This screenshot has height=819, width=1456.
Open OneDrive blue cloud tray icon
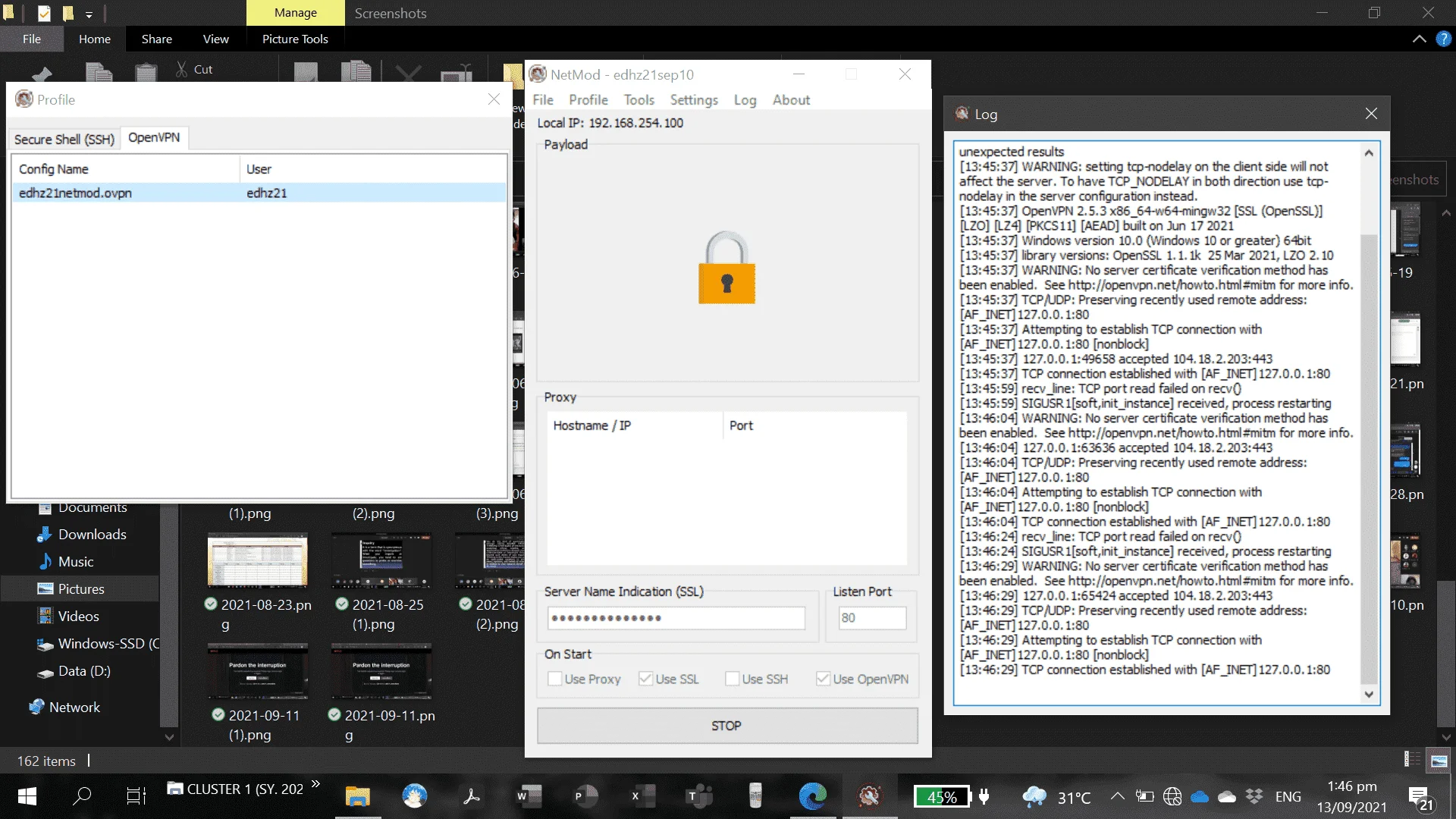pyautogui.click(x=1200, y=796)
